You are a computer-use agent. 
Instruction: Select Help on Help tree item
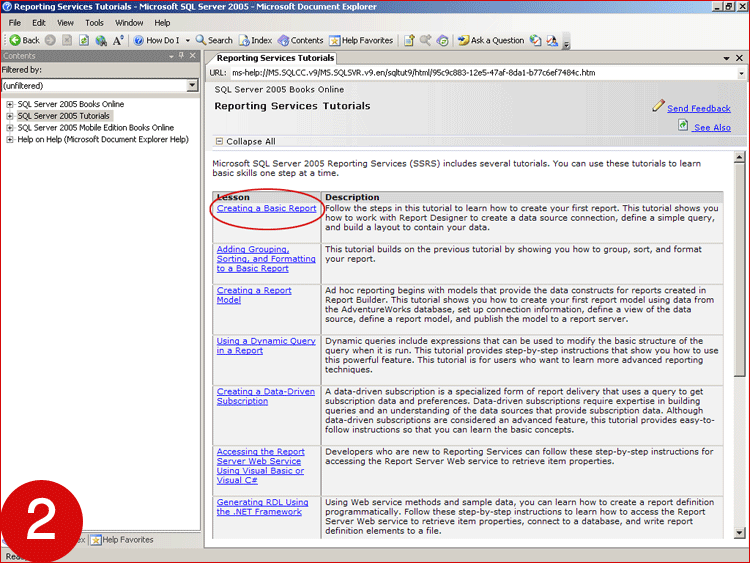(103, 140)
